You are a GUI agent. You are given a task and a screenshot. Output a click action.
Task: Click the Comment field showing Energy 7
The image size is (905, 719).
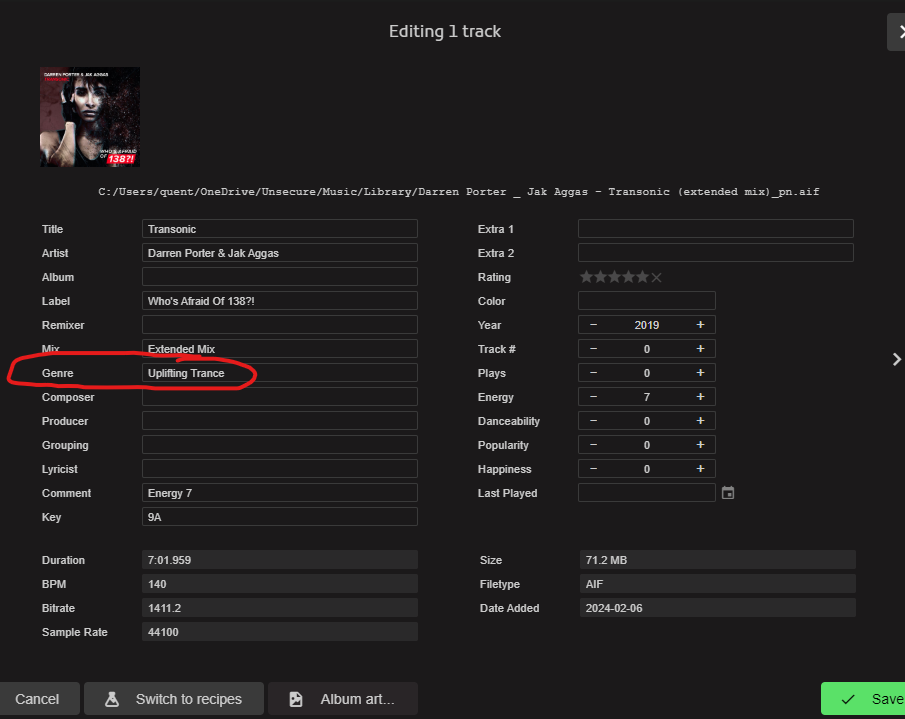279,492
